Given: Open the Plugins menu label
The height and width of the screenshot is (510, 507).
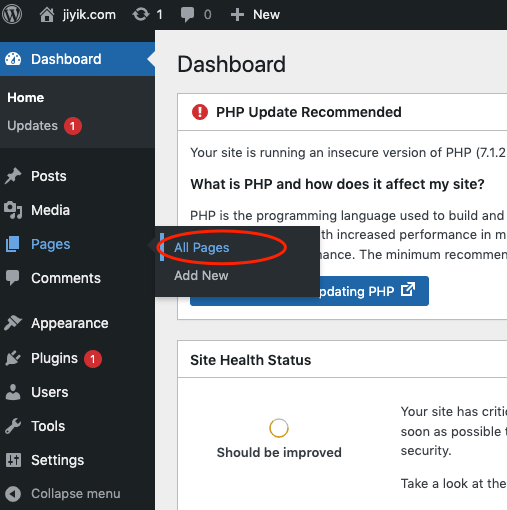Looking at the screenshot, I should click(x=54, y=358).
